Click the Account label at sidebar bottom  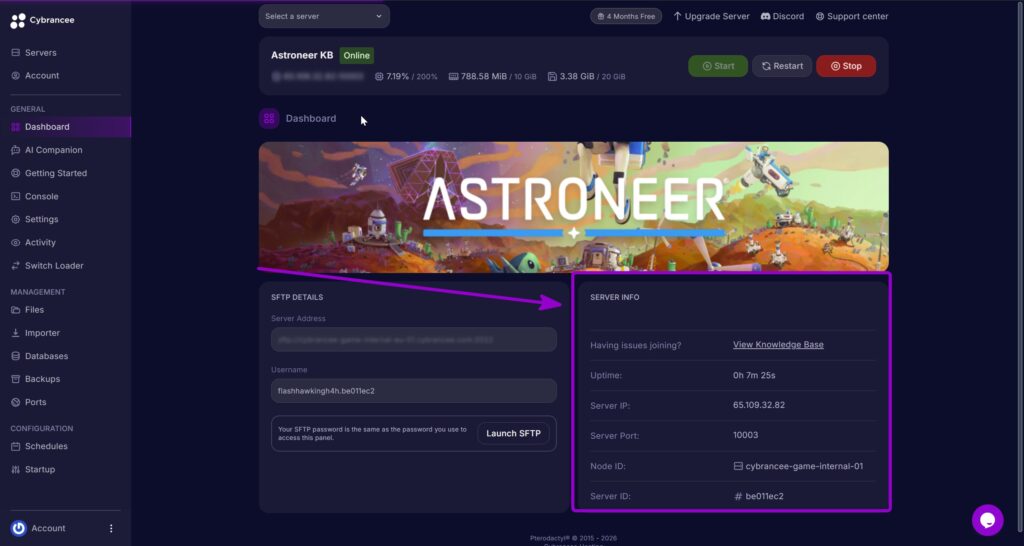(48, 528)
